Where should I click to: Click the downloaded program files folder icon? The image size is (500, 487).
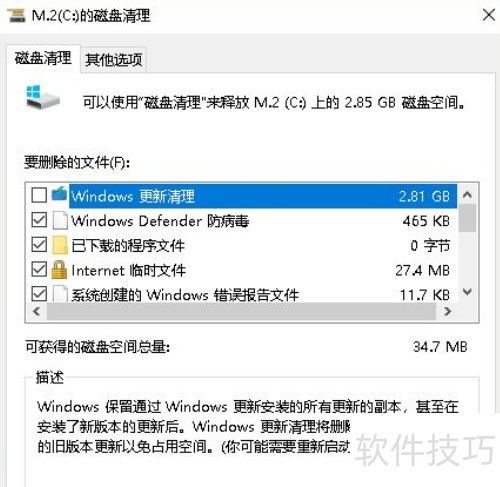pos(60,245)
